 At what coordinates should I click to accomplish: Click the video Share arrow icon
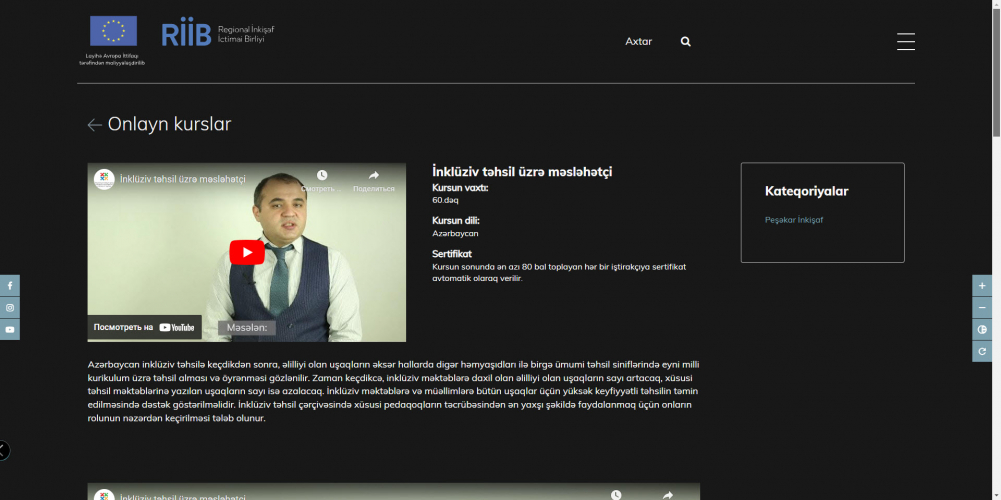[373, 175]
